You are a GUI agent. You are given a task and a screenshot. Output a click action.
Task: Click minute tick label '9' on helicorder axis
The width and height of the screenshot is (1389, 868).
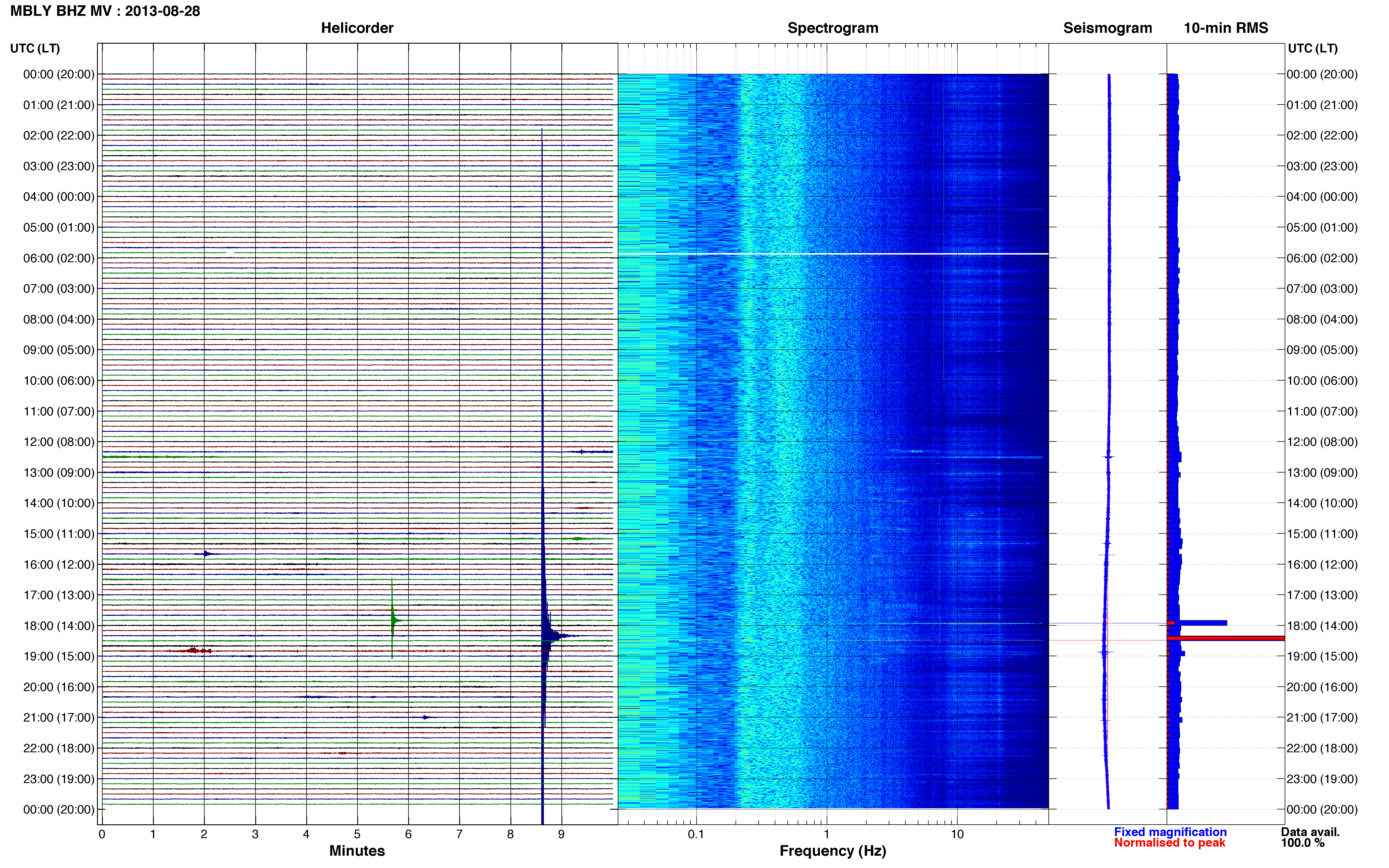click(x=561, y=834)
